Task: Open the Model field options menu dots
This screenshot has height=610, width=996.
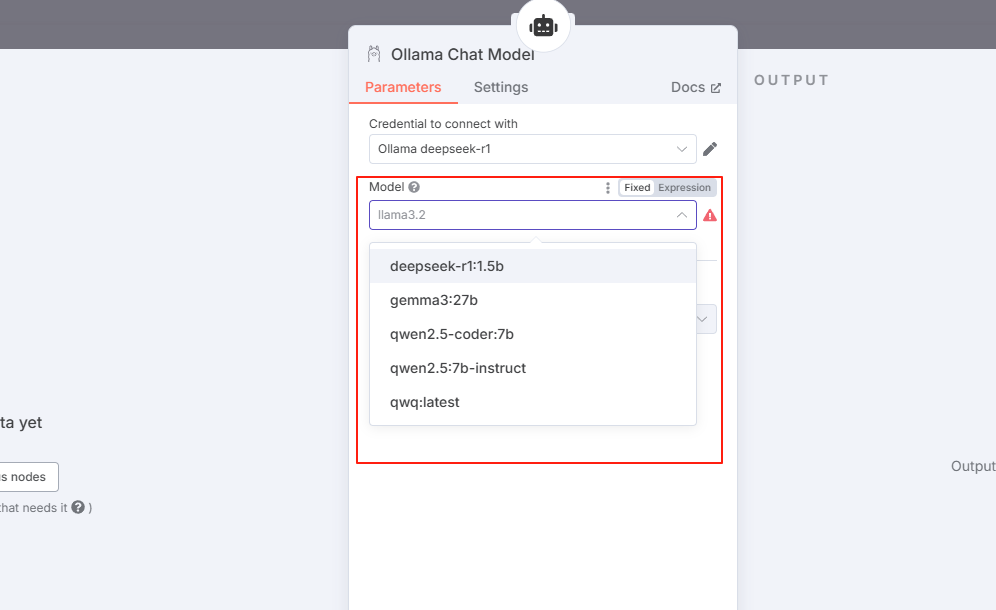Action: tap(608, 187)
